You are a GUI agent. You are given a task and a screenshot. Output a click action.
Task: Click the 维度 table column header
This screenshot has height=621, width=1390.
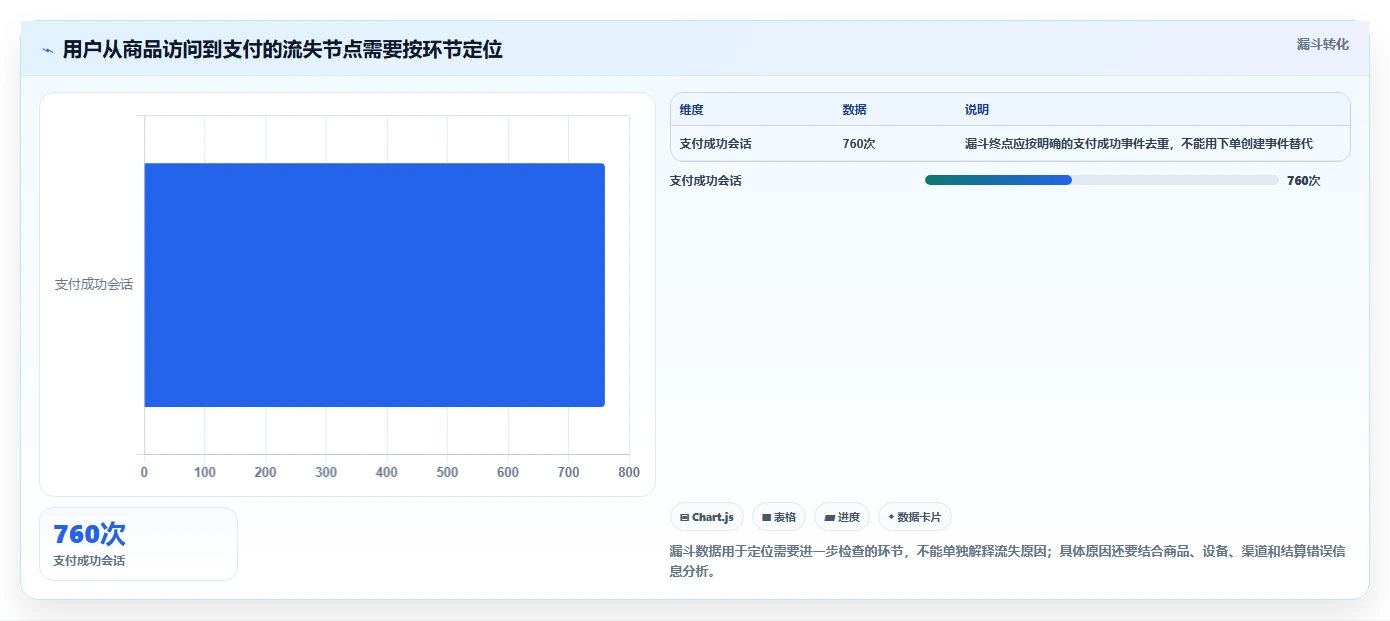(x=692, y=110)
